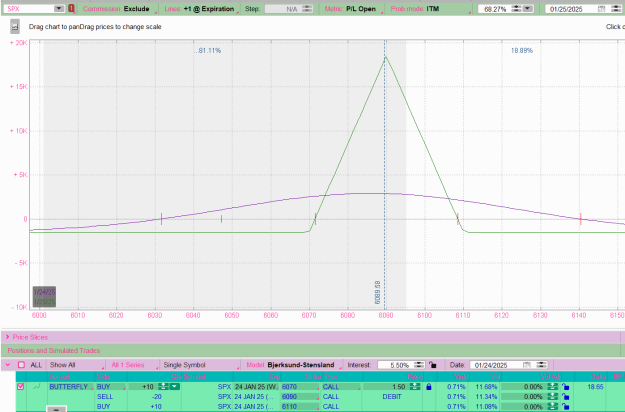Adjust the +10 quantity stepper
This screenshot has width=625, height=412.
[163, 386]
